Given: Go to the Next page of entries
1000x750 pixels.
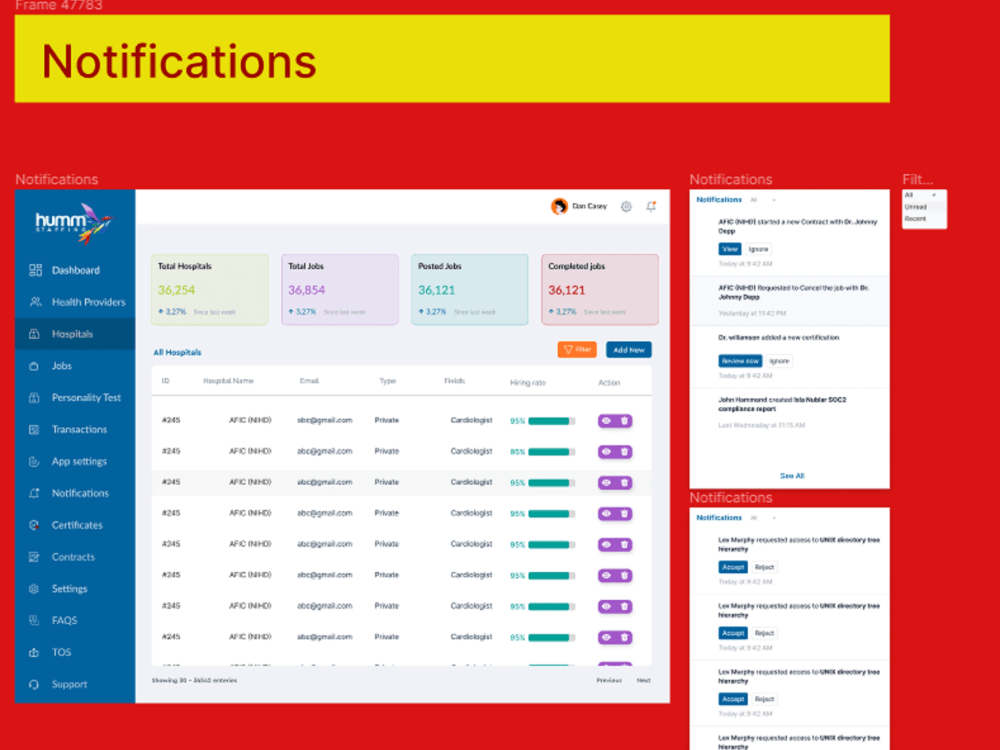Looking at the screenshot, I should click(x=643, y=680).
